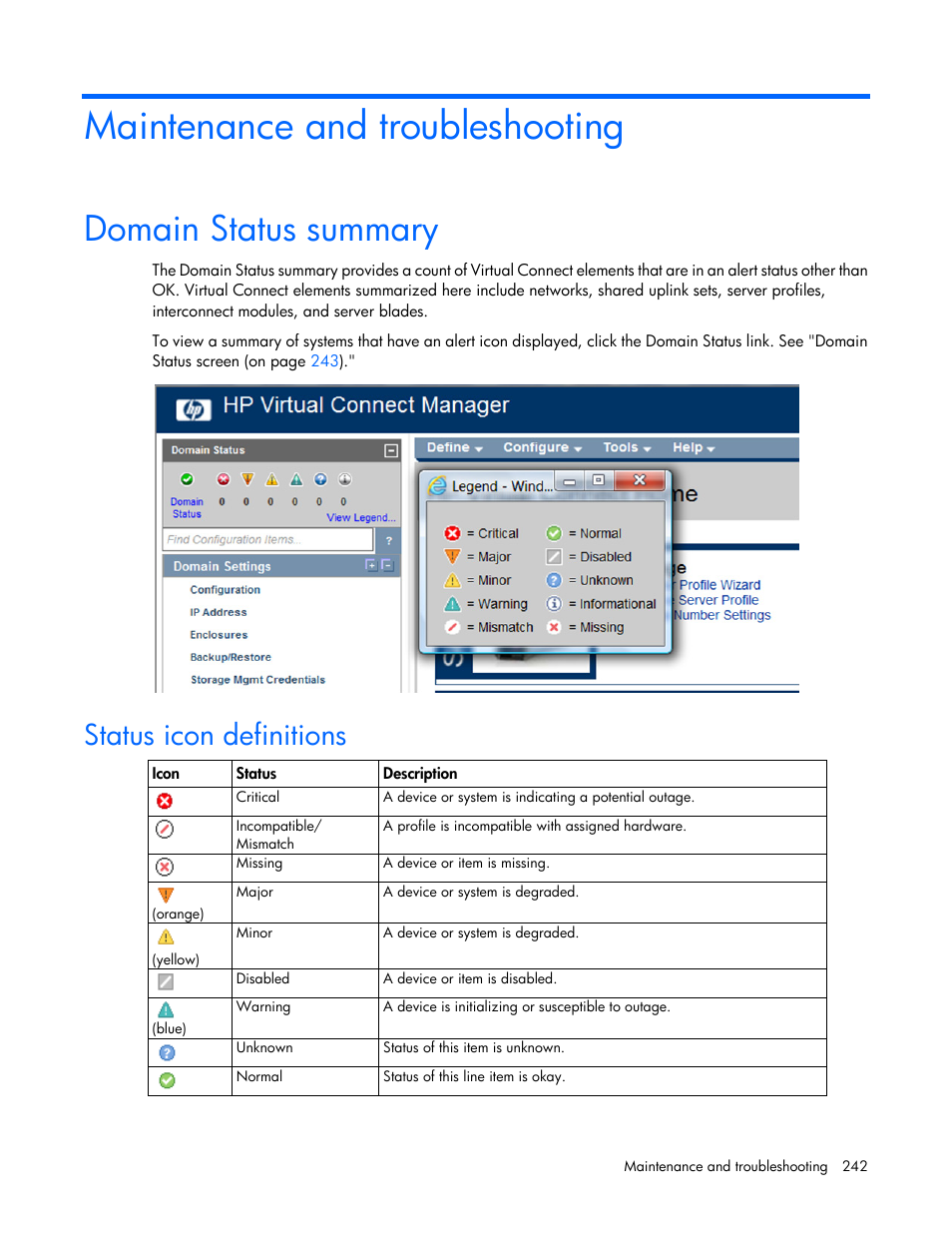
Task: Open the Tools dropdown menu
Action: [627, 447]
